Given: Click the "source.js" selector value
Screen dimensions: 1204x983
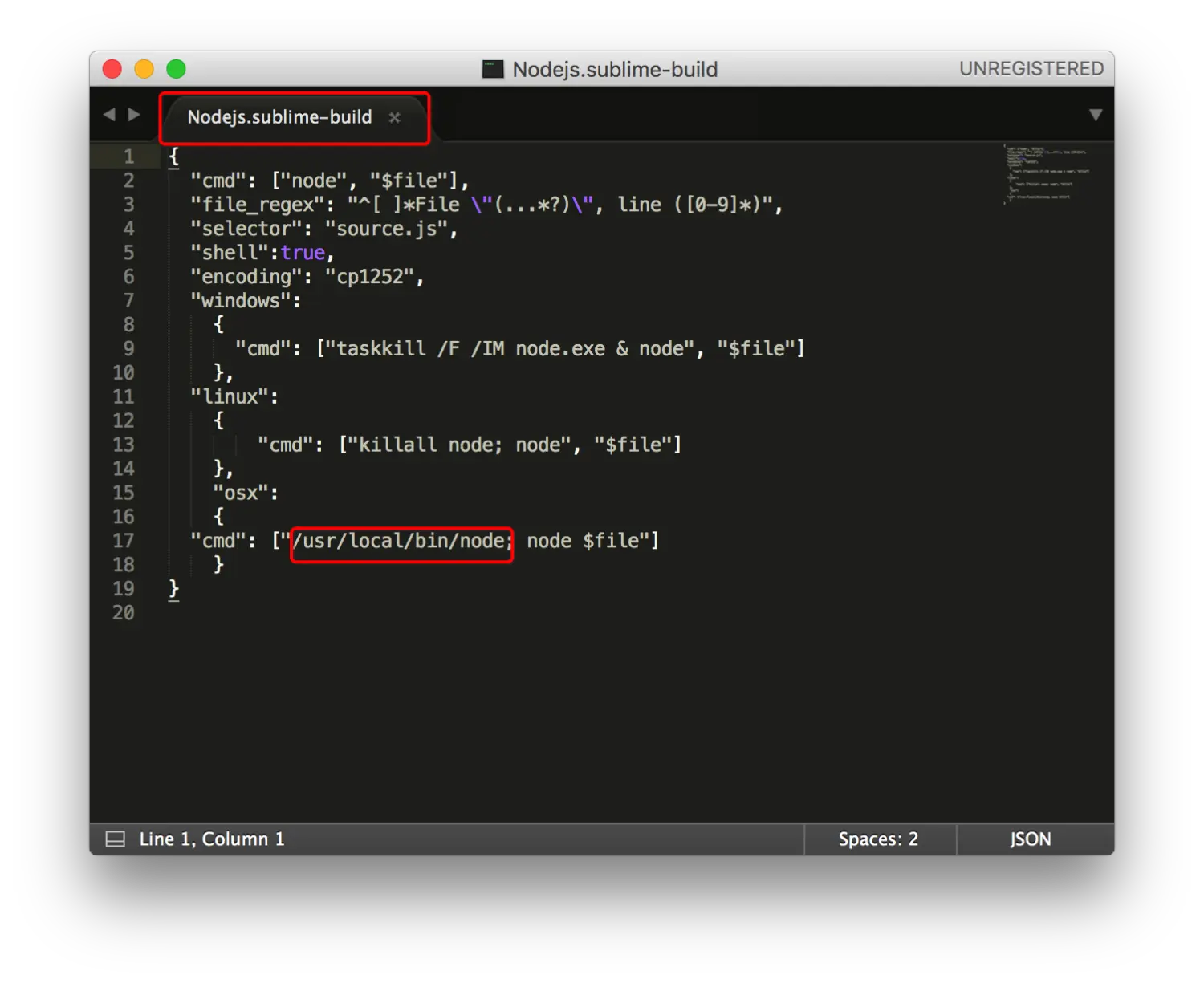Looking at the screenshot, I should pos(385,229).
